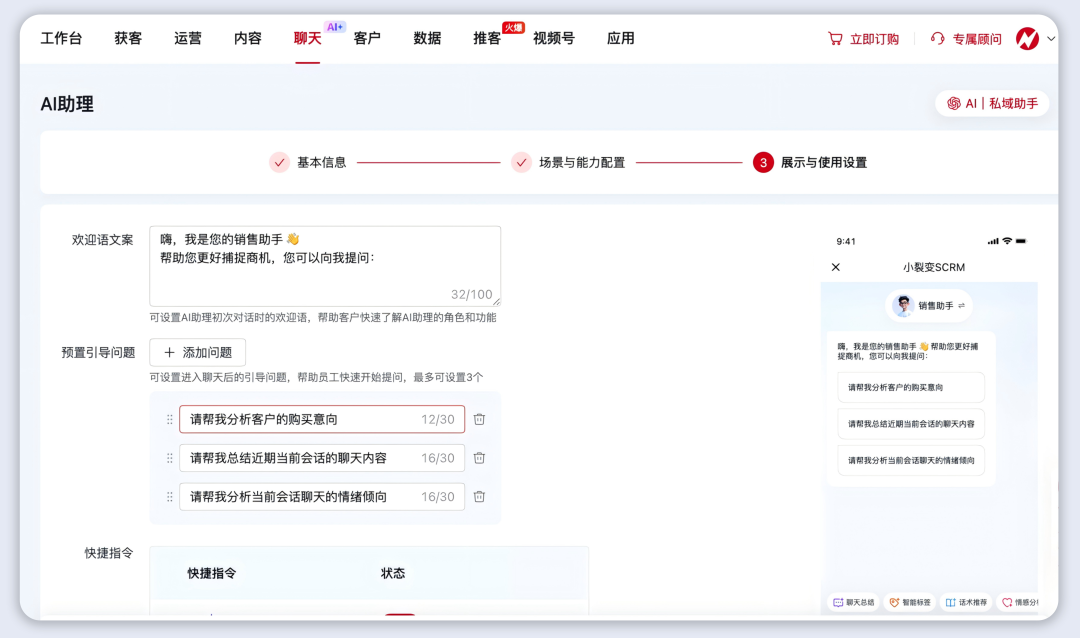Click the drag handle beside 请帮我分析客户的购买意向
Viewport: 1080px width, 638px height.
click(170, 419)
